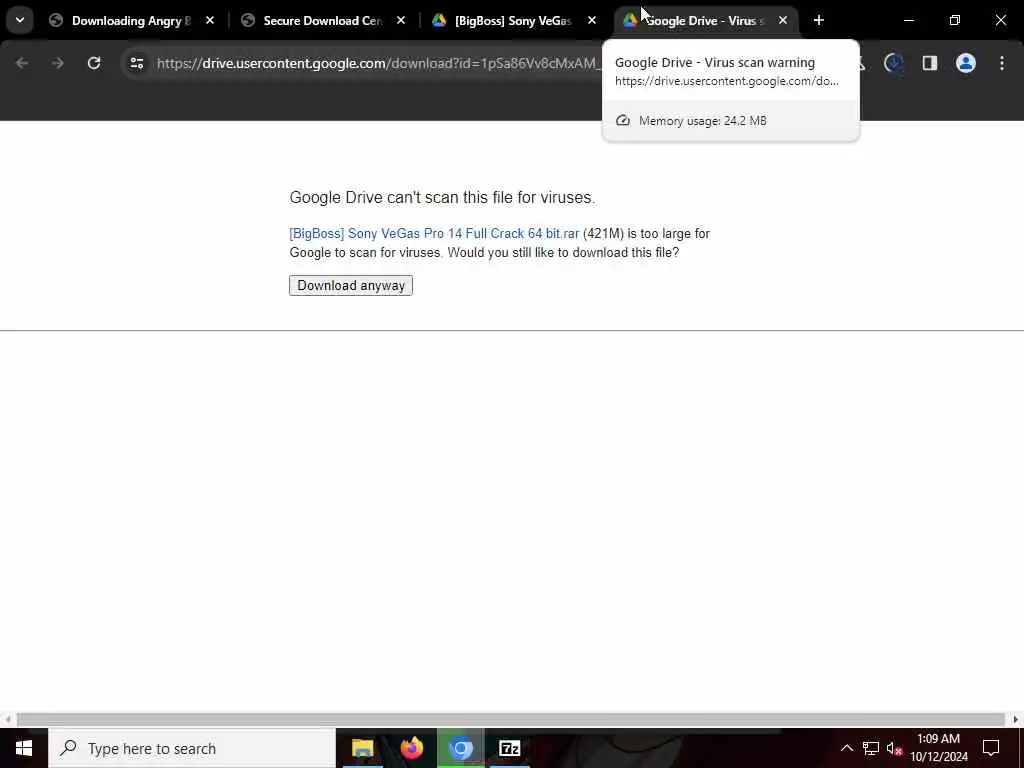Launch Firefox from the taskbar
Viewport: 1024px width, 768px height.
pos(411,748)
